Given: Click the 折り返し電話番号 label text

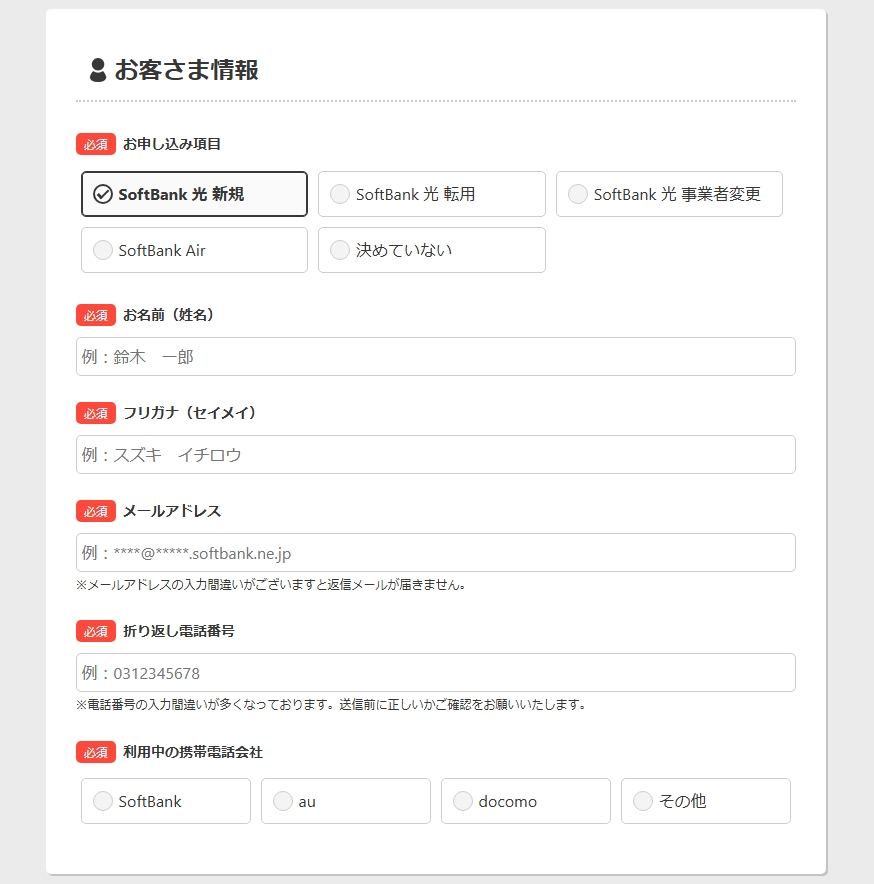Looking at the screenshot, I should click(179, 631).
